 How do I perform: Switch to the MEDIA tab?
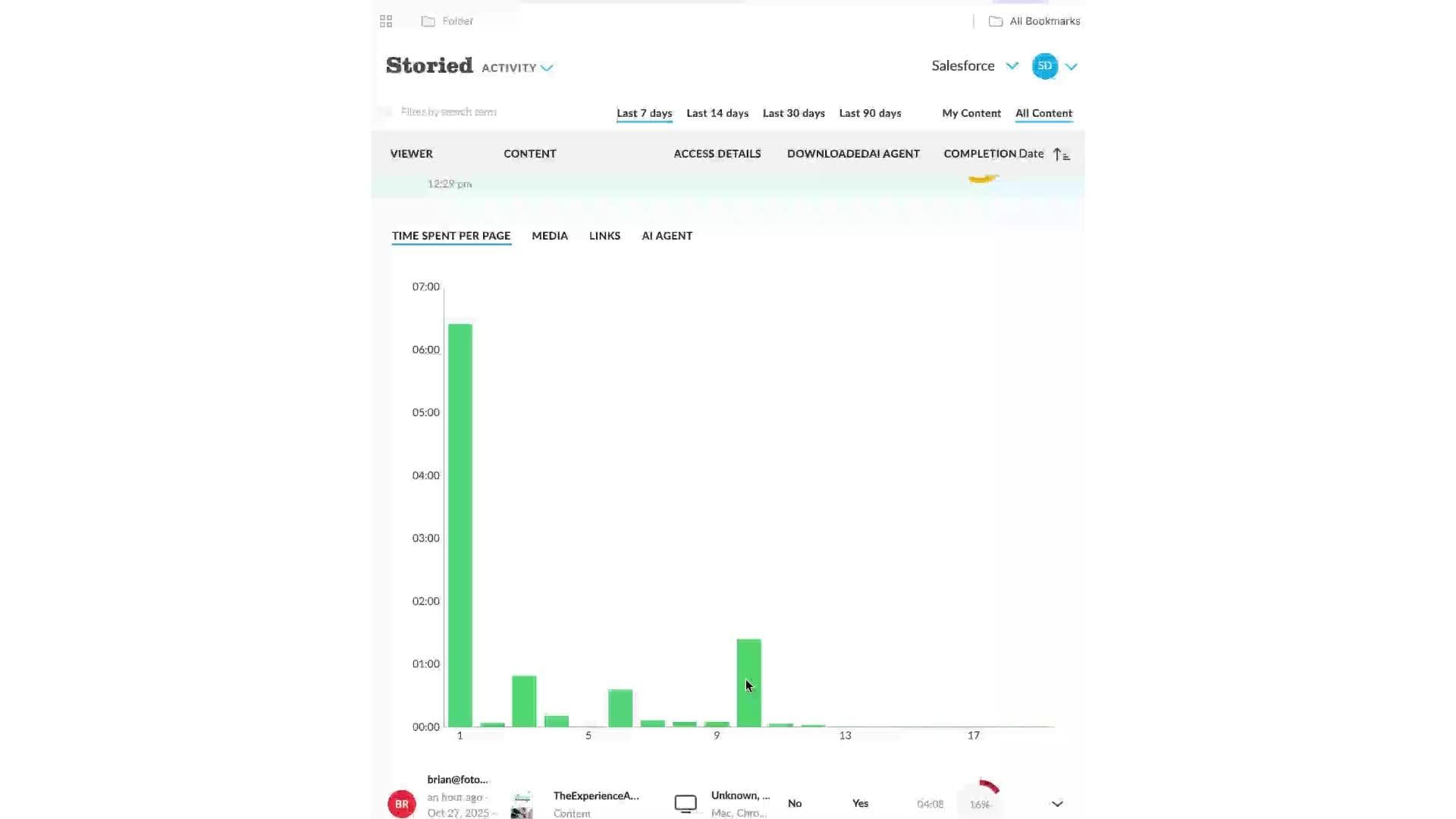tap(550, 236)
